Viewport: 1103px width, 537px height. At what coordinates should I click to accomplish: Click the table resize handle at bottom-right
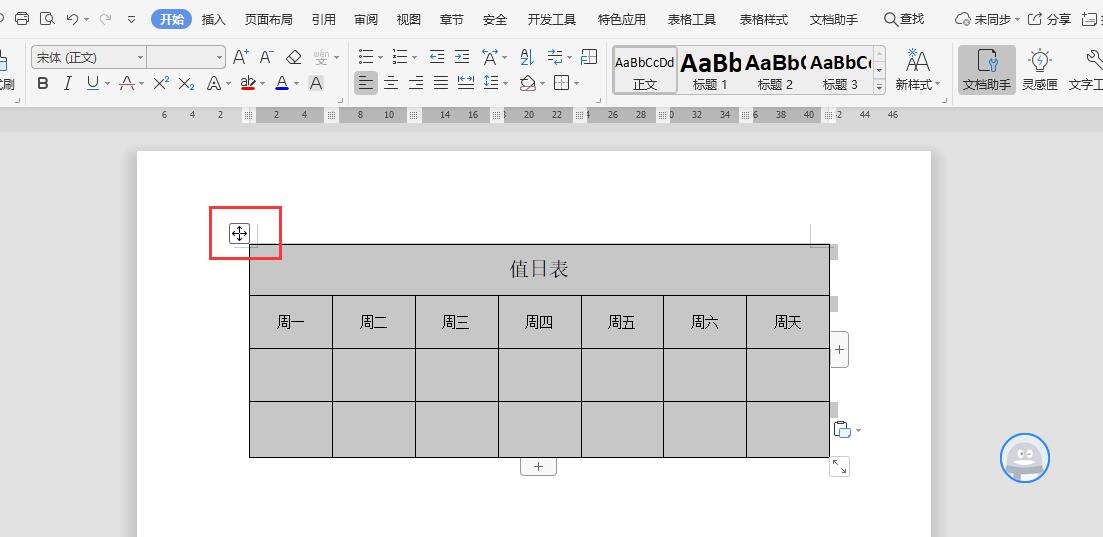click(x=839, y=466)
